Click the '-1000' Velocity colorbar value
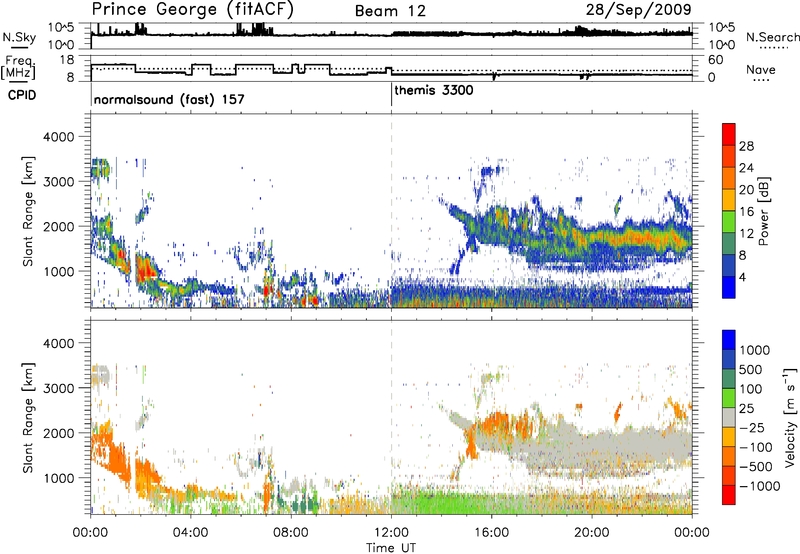The image size is (800, 554). (x=760, y=486)
